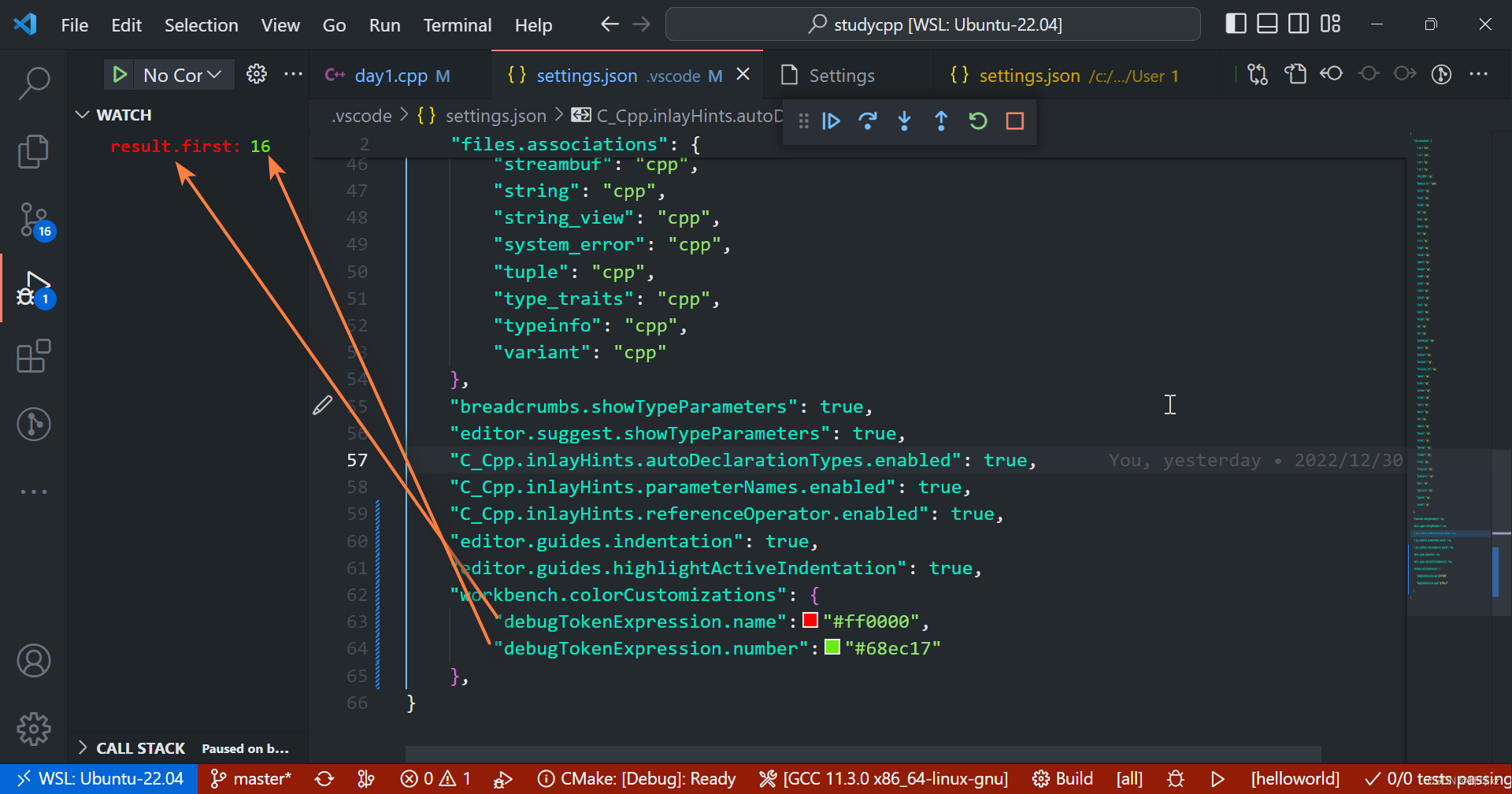Screen dimensions: 1512x794
Task: Open Source Control view with 16 badge
Action: point(34,220)
